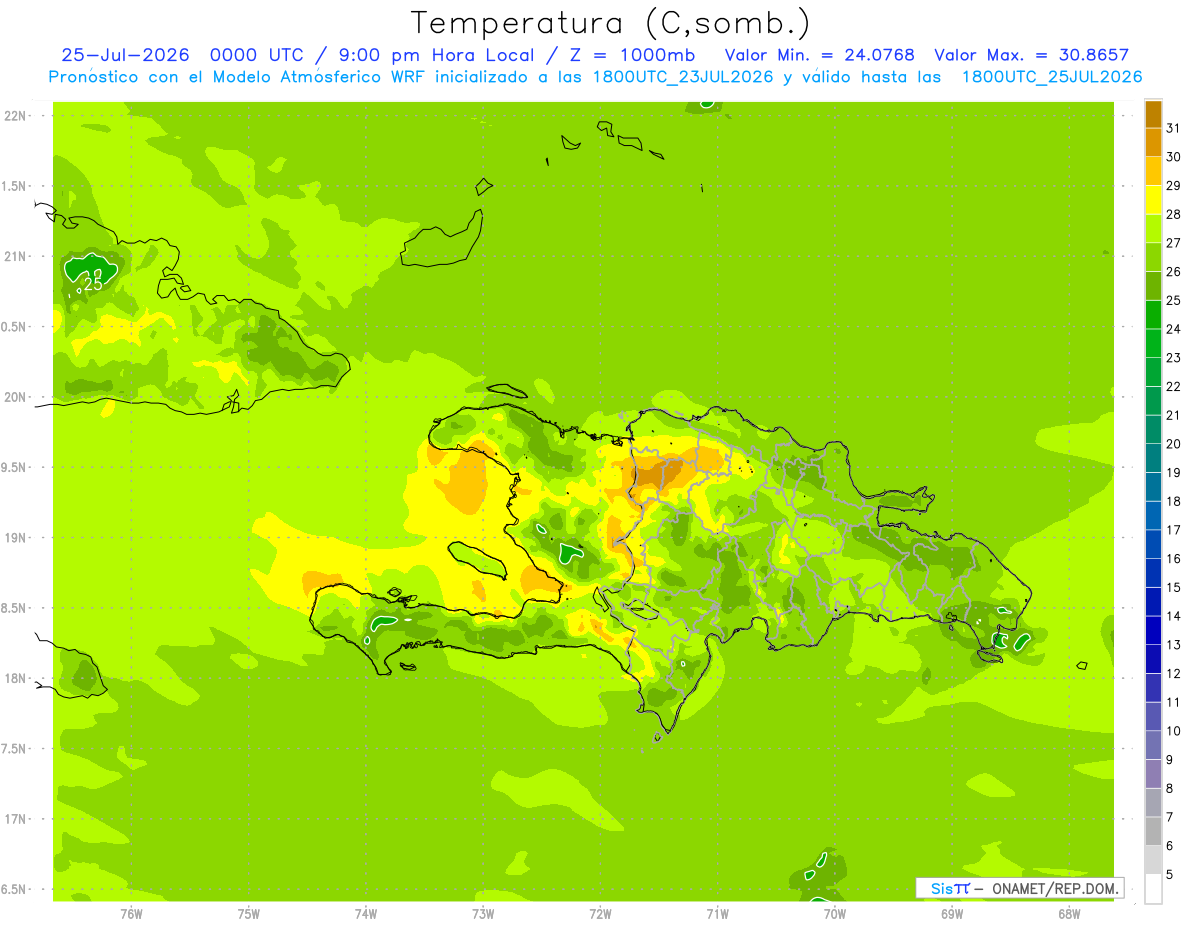Screen dimensions: 1200x927
Task: Click the "Valor Max. = 30.8657" readout
Action: coord(1031,55)
